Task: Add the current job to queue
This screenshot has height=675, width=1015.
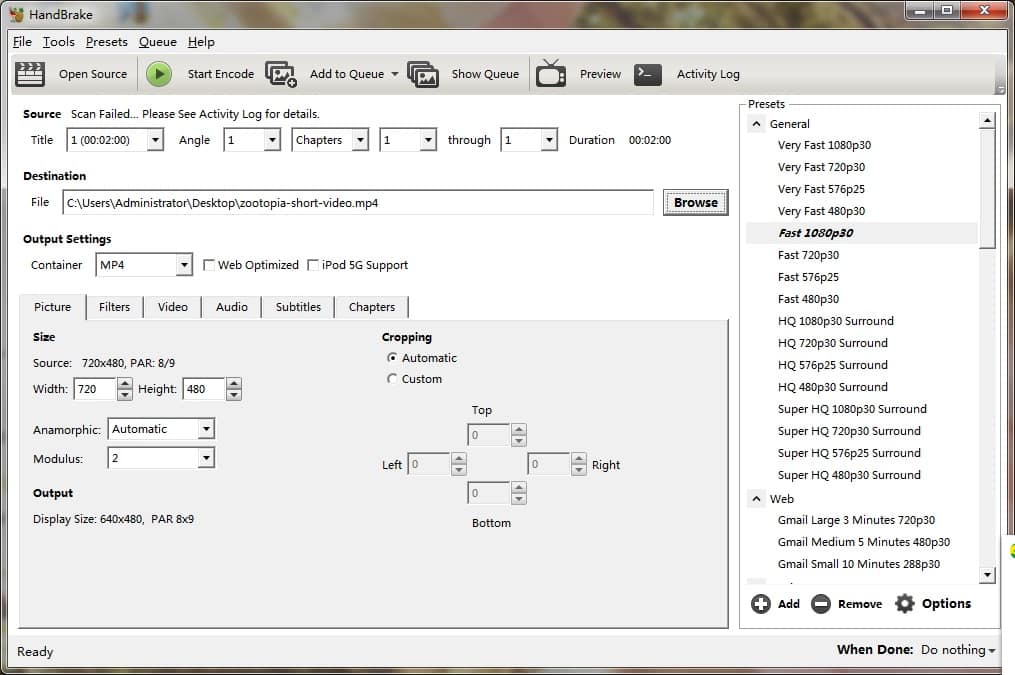Action: [x=346, y=73]
